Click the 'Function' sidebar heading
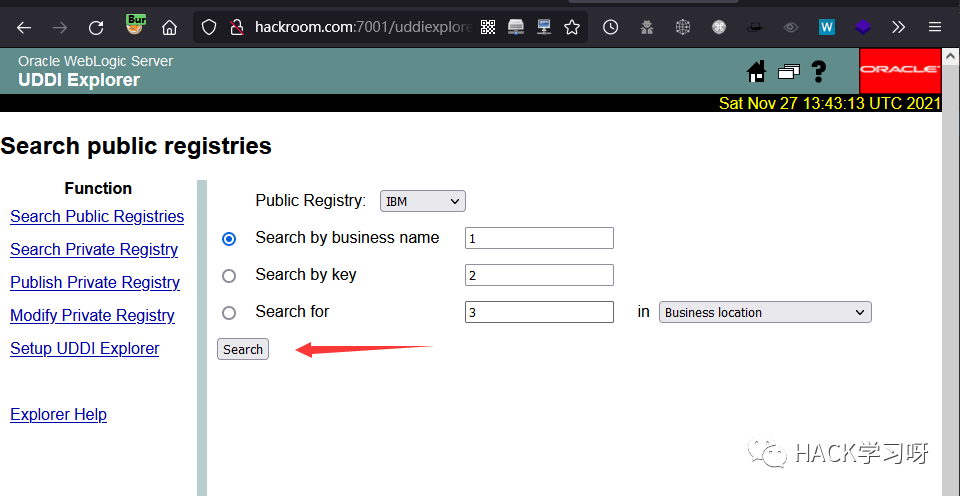This screenshot has width=960, height=496. click(x=98, y=189)
